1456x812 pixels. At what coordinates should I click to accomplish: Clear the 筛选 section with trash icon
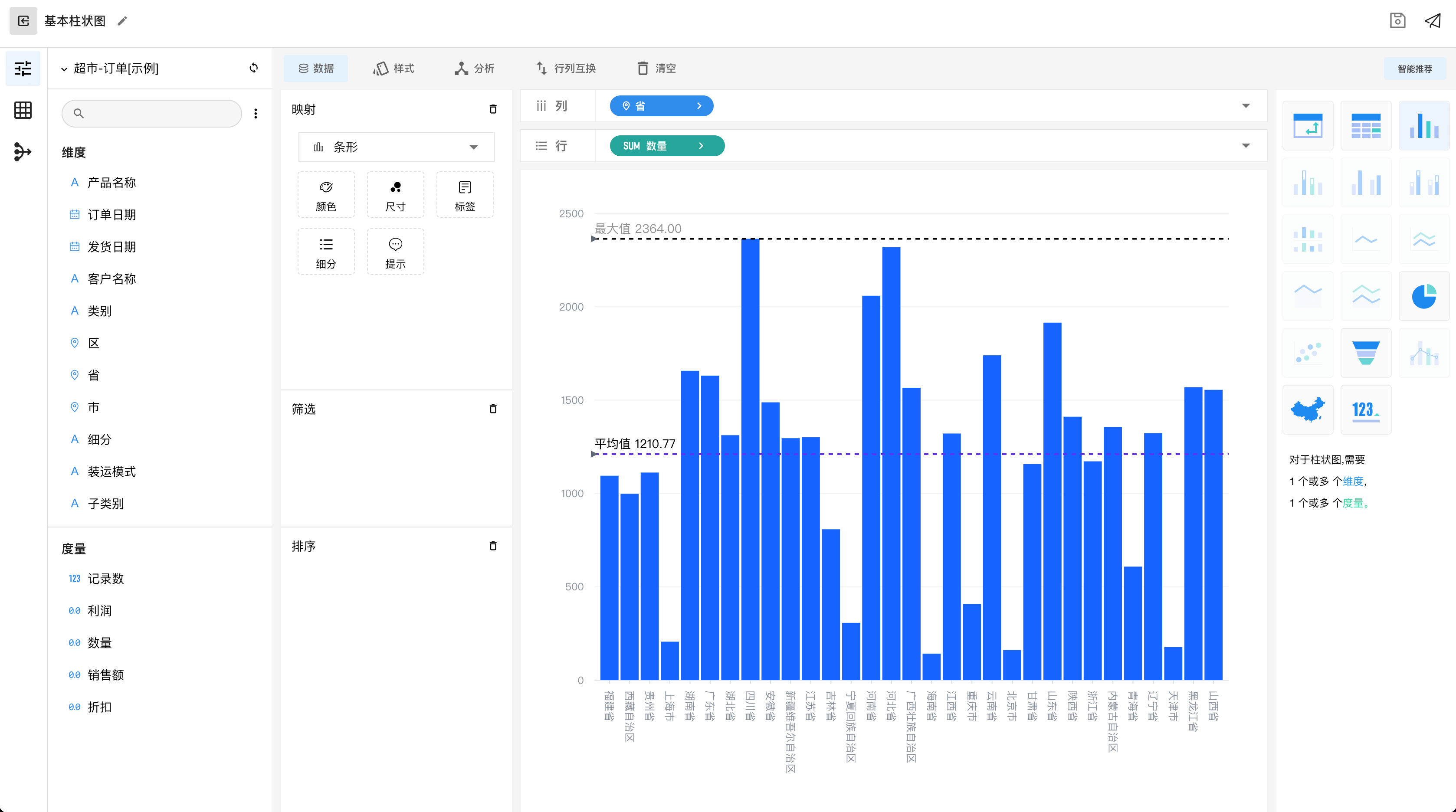(x=493, y=409)
